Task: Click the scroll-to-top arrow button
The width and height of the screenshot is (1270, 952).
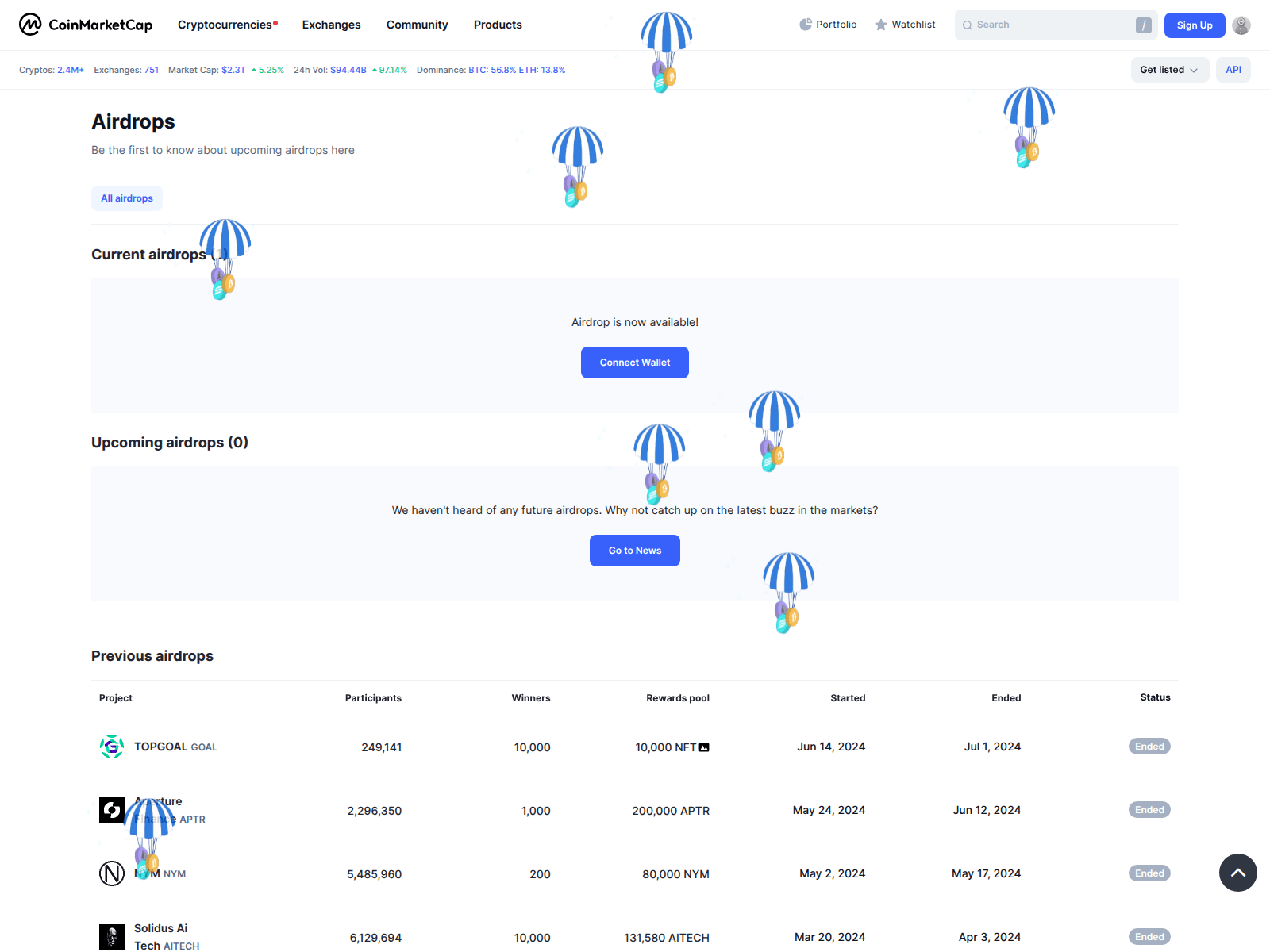Action: 1237,873
